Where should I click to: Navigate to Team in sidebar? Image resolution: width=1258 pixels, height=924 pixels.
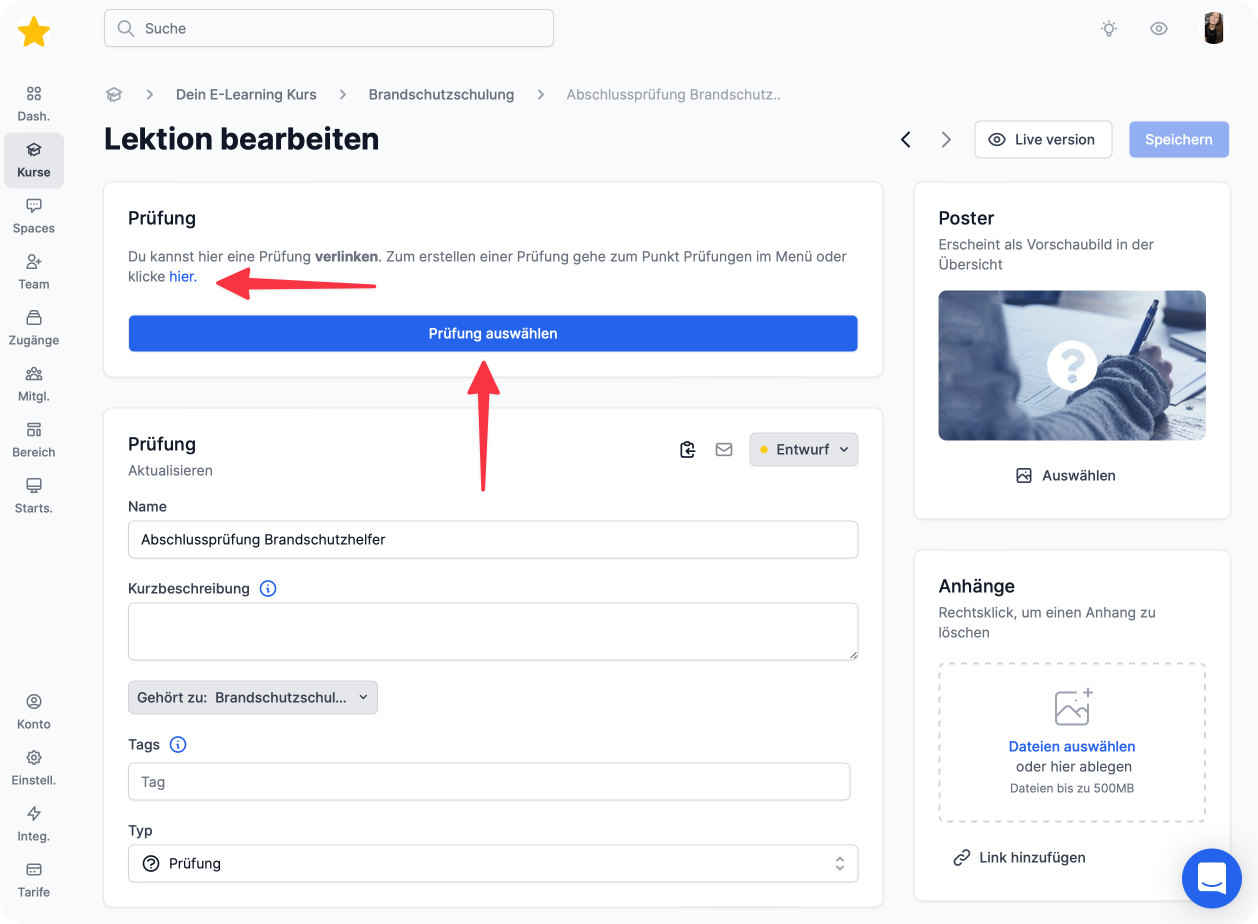34,271
